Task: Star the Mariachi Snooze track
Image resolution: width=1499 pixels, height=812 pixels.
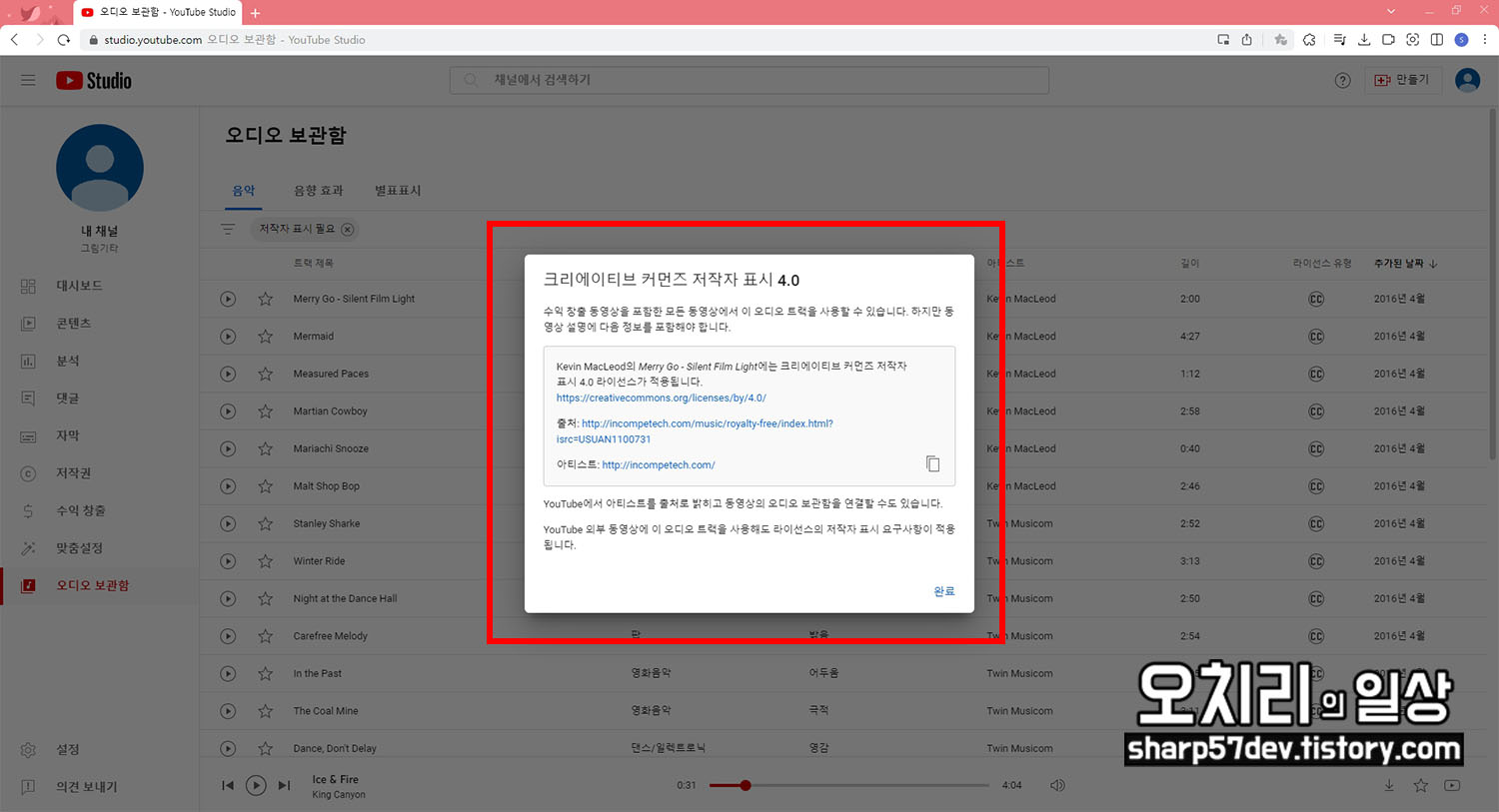Action: click(265, 448)
